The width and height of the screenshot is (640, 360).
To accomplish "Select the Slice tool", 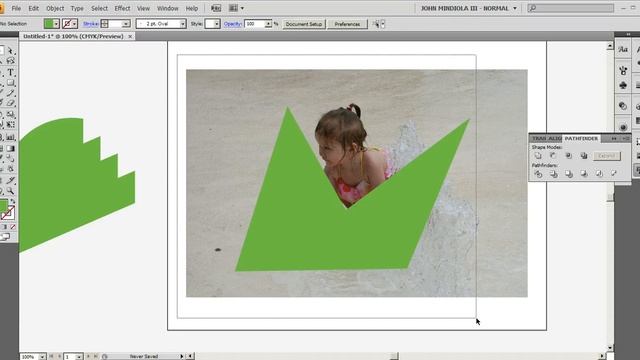I will coord(11,180).
